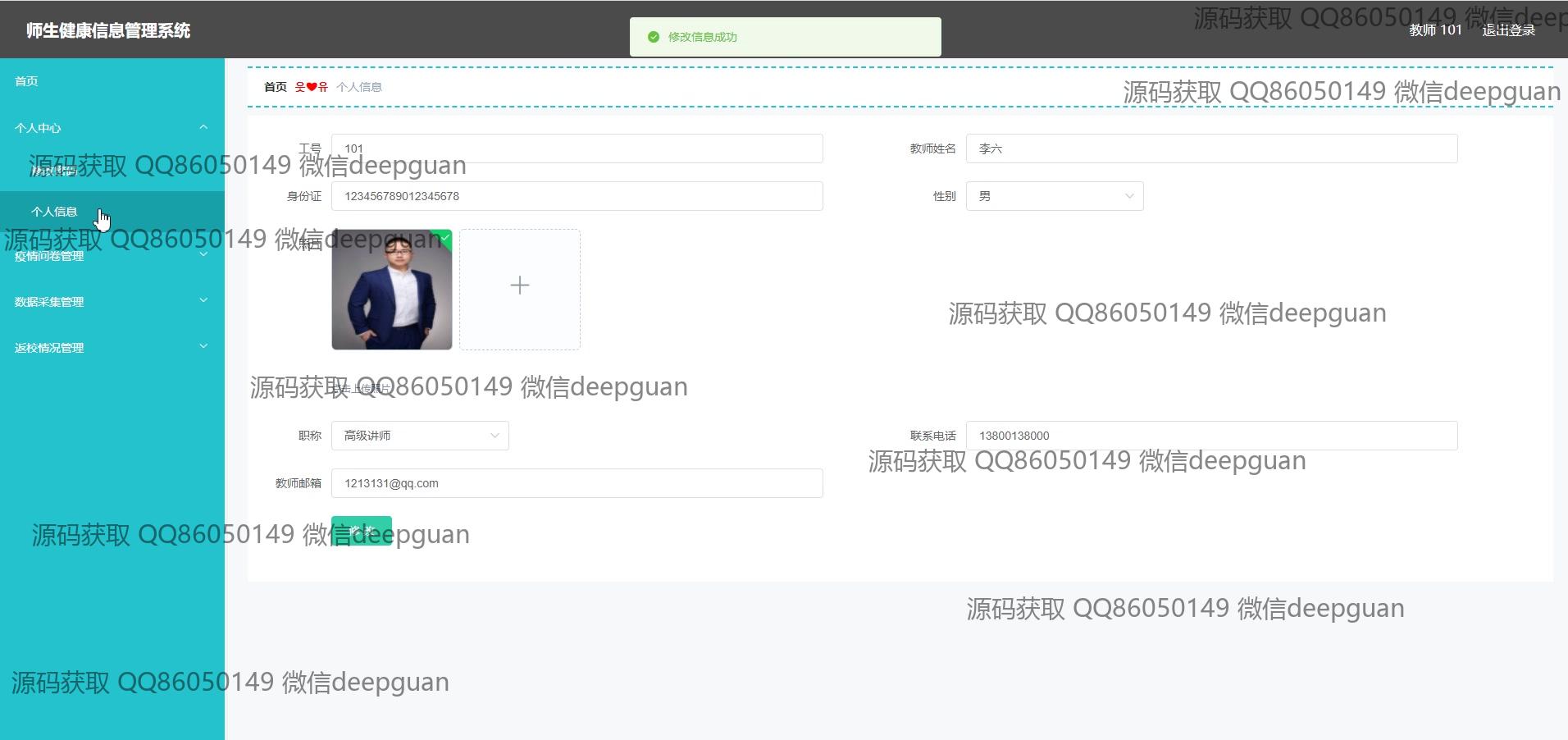Open 首页 in the left sidebar
The width and height of the screenshot is (1568, 740).
[26, 81]
